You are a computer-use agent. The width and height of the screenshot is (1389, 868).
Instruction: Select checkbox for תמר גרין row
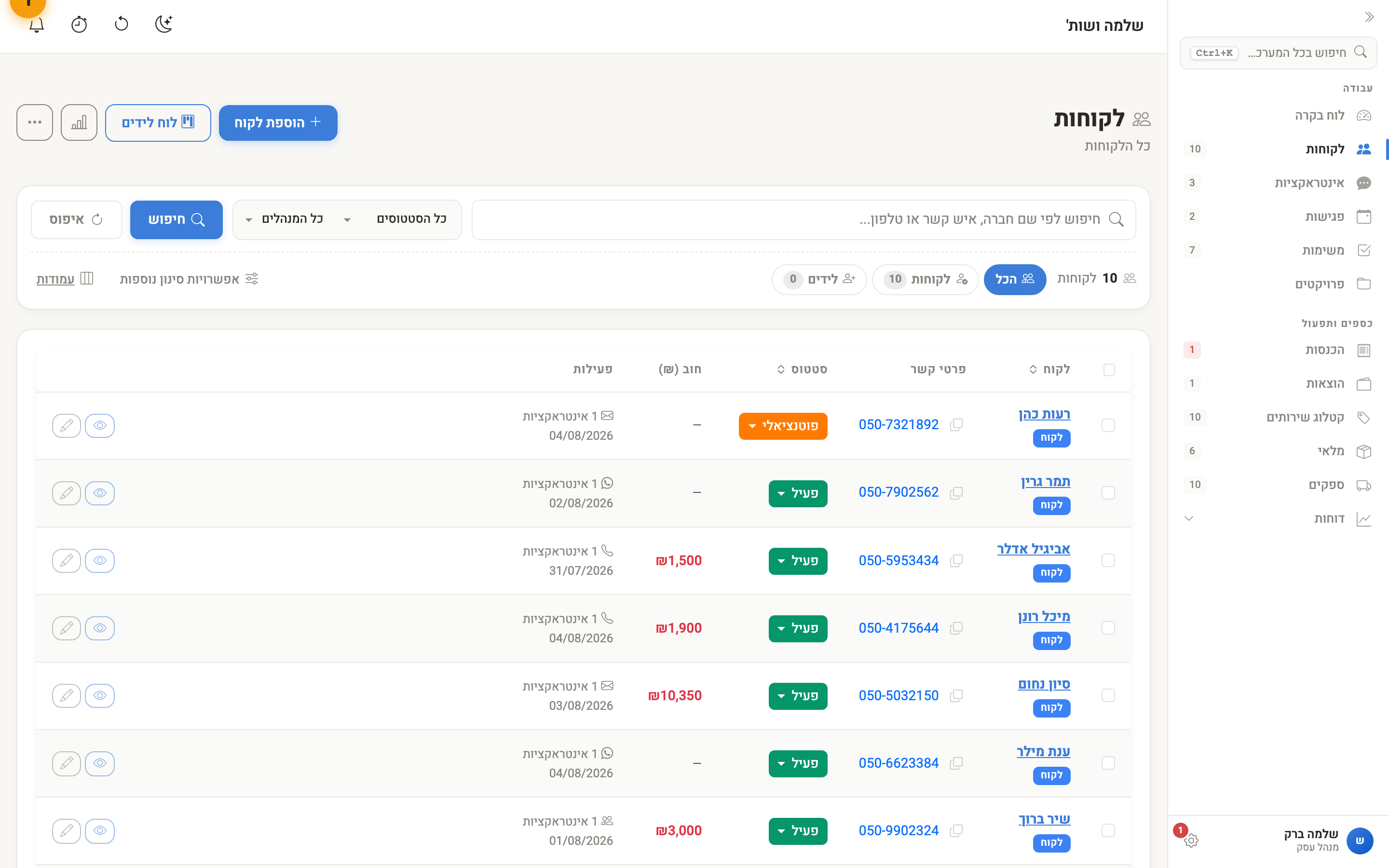tap(1108, 493)
